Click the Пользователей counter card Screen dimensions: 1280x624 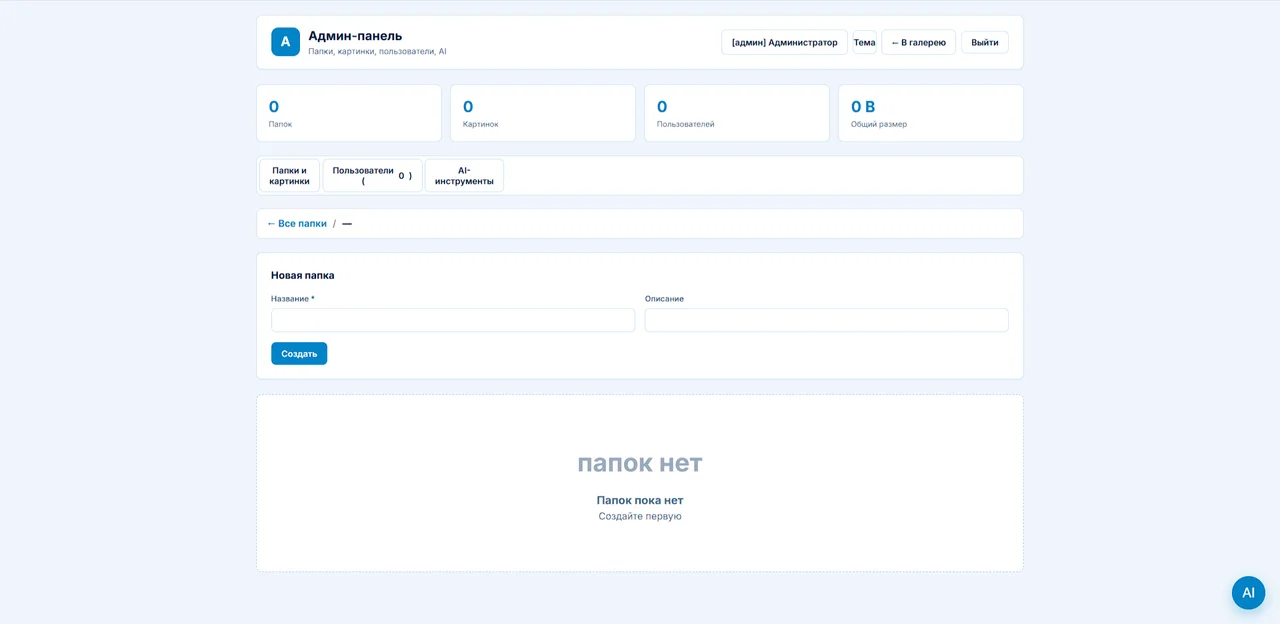[x=737, y=113]
